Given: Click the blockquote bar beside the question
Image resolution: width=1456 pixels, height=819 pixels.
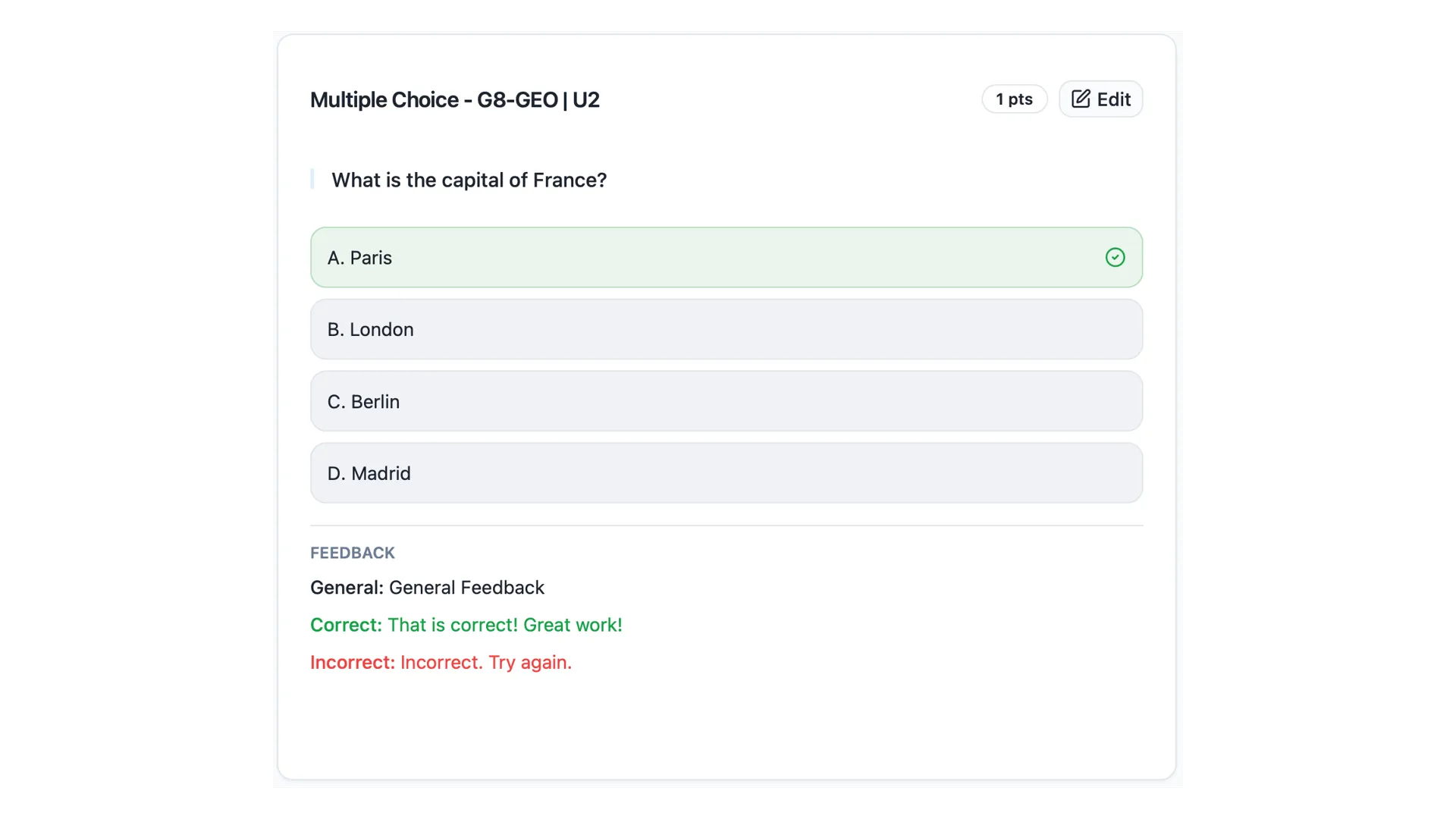Looking at the screenshot, I should pos(312,180).
